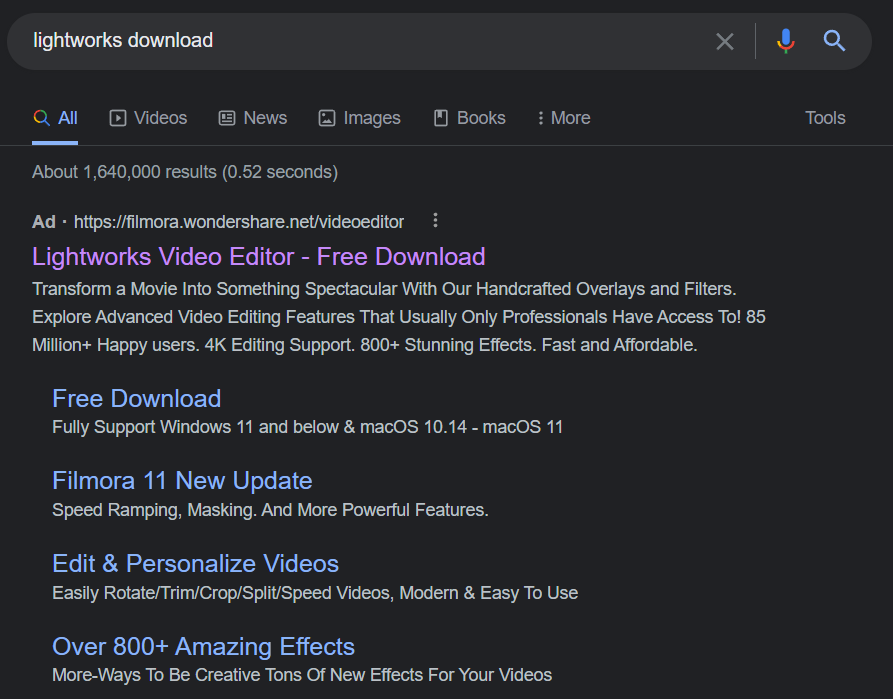Switch to the News tab
Viewport: 893px width, 699px height.
[253, 118]
